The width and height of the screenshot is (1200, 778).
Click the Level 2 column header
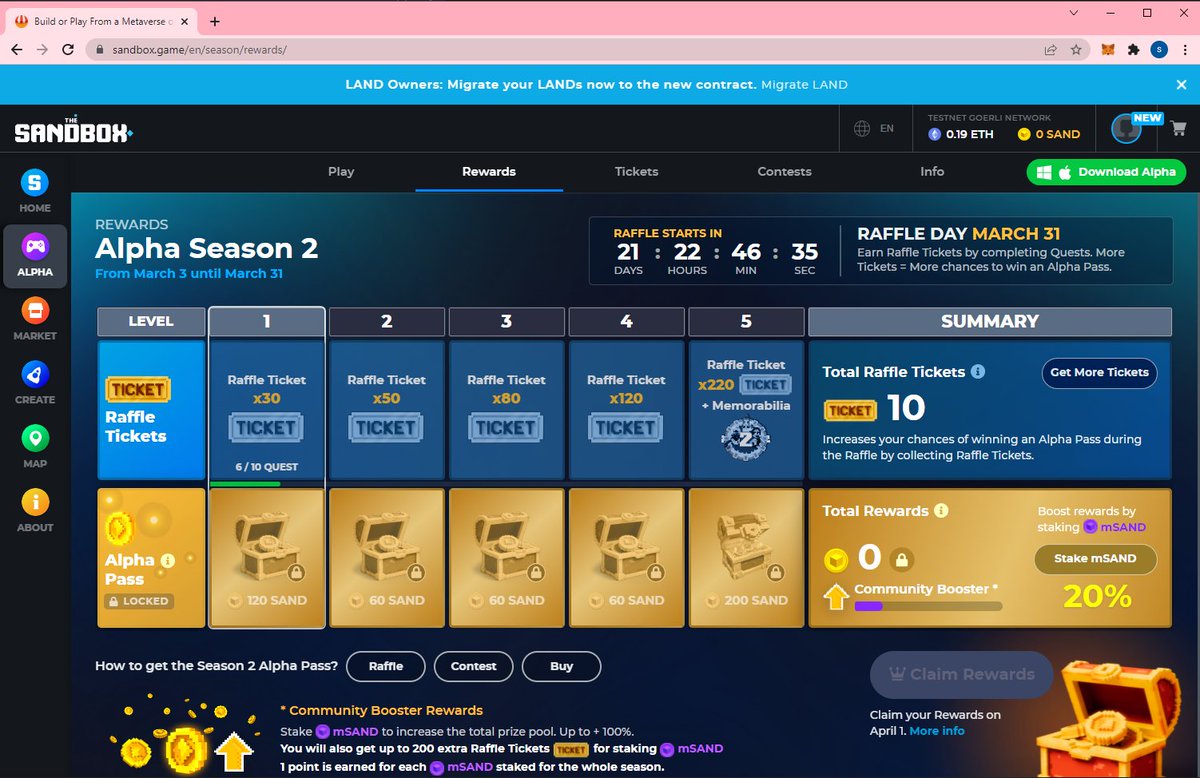click(387, 321)
